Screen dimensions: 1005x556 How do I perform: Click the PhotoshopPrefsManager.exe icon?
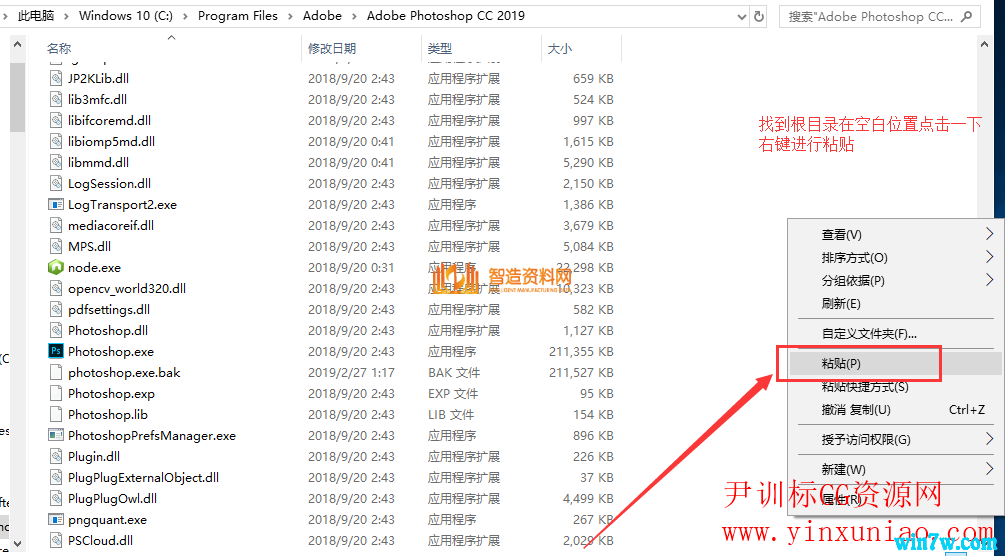pyautogui.click(x=56, y=435)
